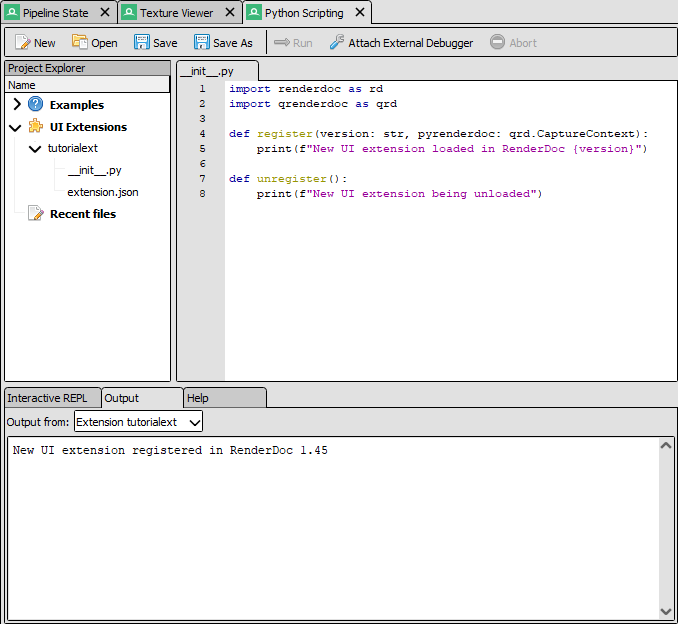This screenshot has height=624, width=678.
Task: Click the Save button label
Action: pos(165,43)
